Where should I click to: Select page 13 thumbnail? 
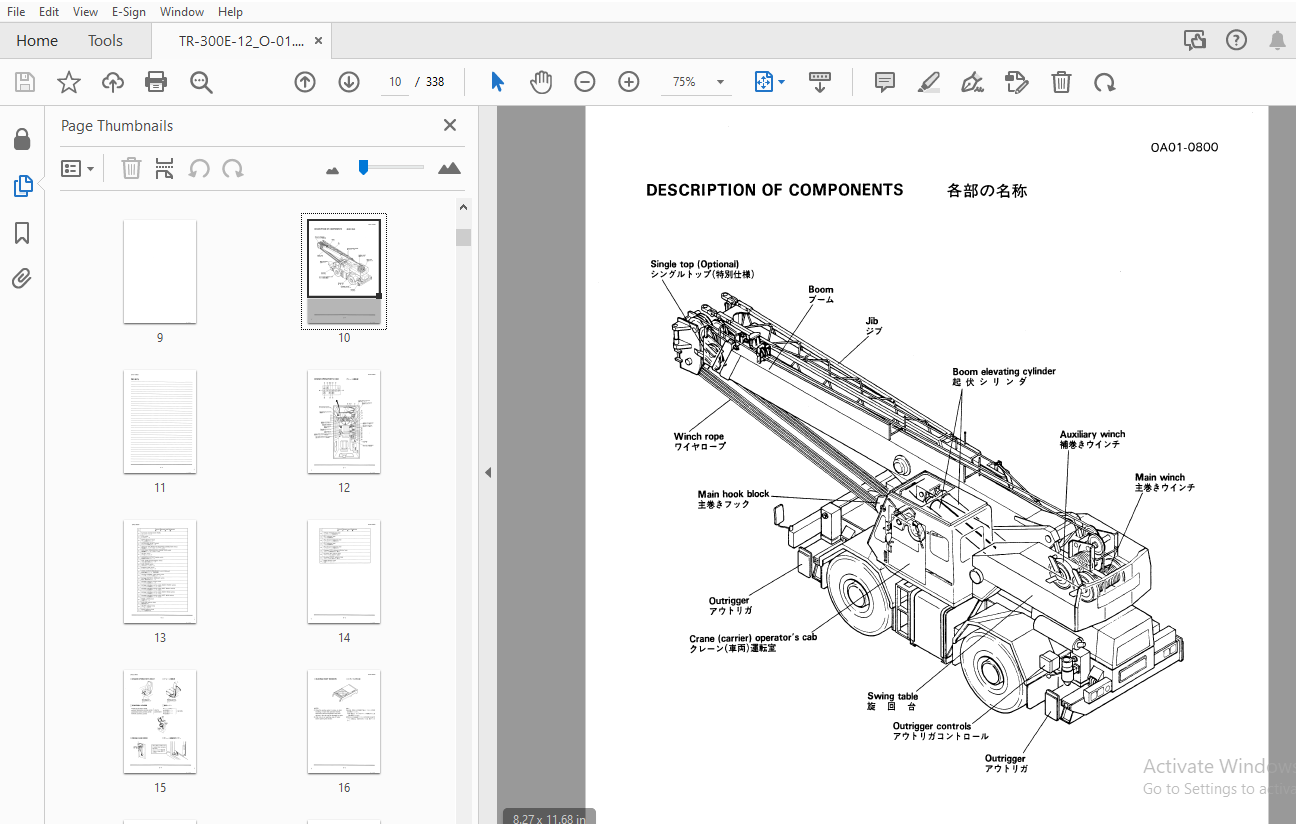[x=160, y=572]
